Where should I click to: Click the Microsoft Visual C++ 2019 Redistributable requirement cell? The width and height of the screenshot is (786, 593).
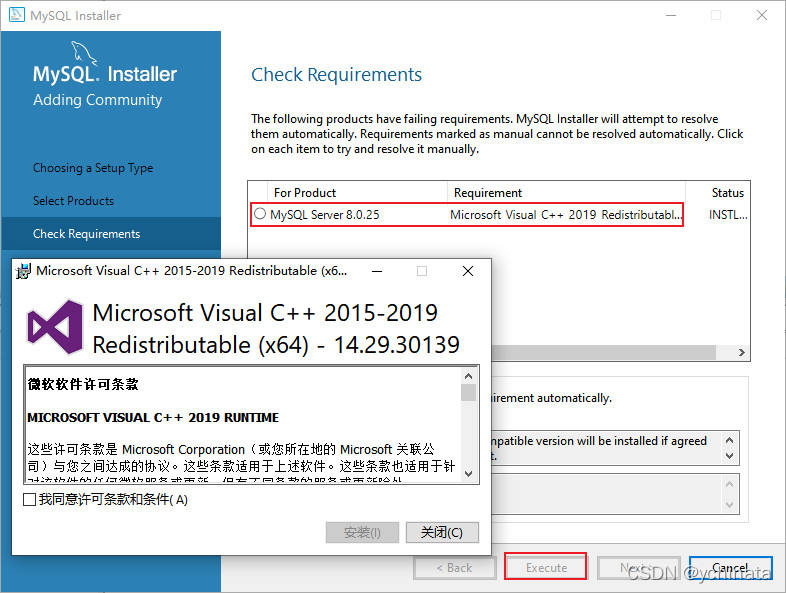[566, 215]
